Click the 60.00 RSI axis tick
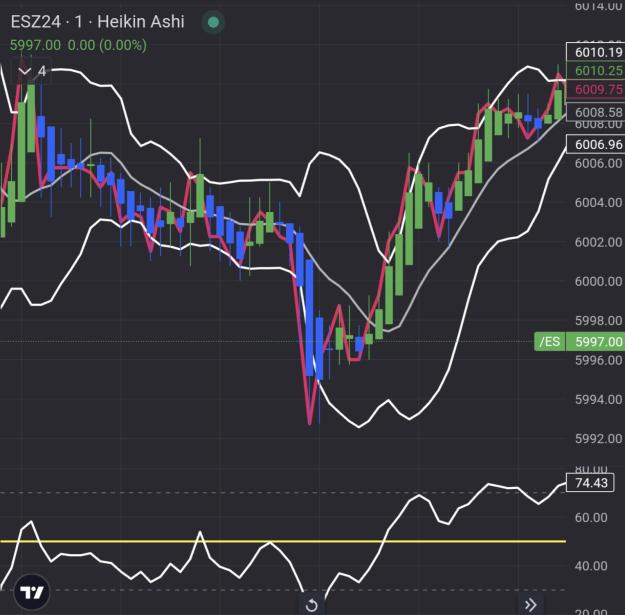The height and width of the screenshot is (615, 625). [591, 518]
